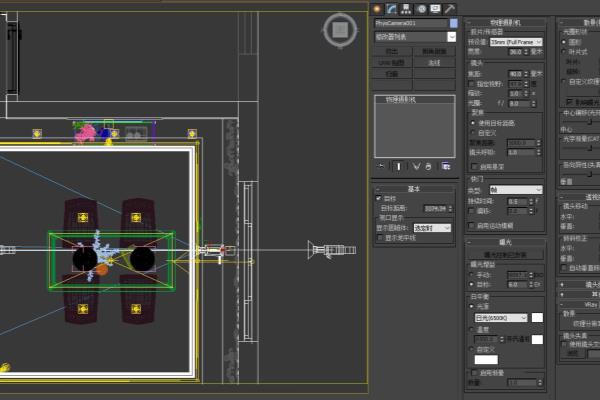
Task: Collapse the Exposure rollout header
Action: tap(505, 242)
